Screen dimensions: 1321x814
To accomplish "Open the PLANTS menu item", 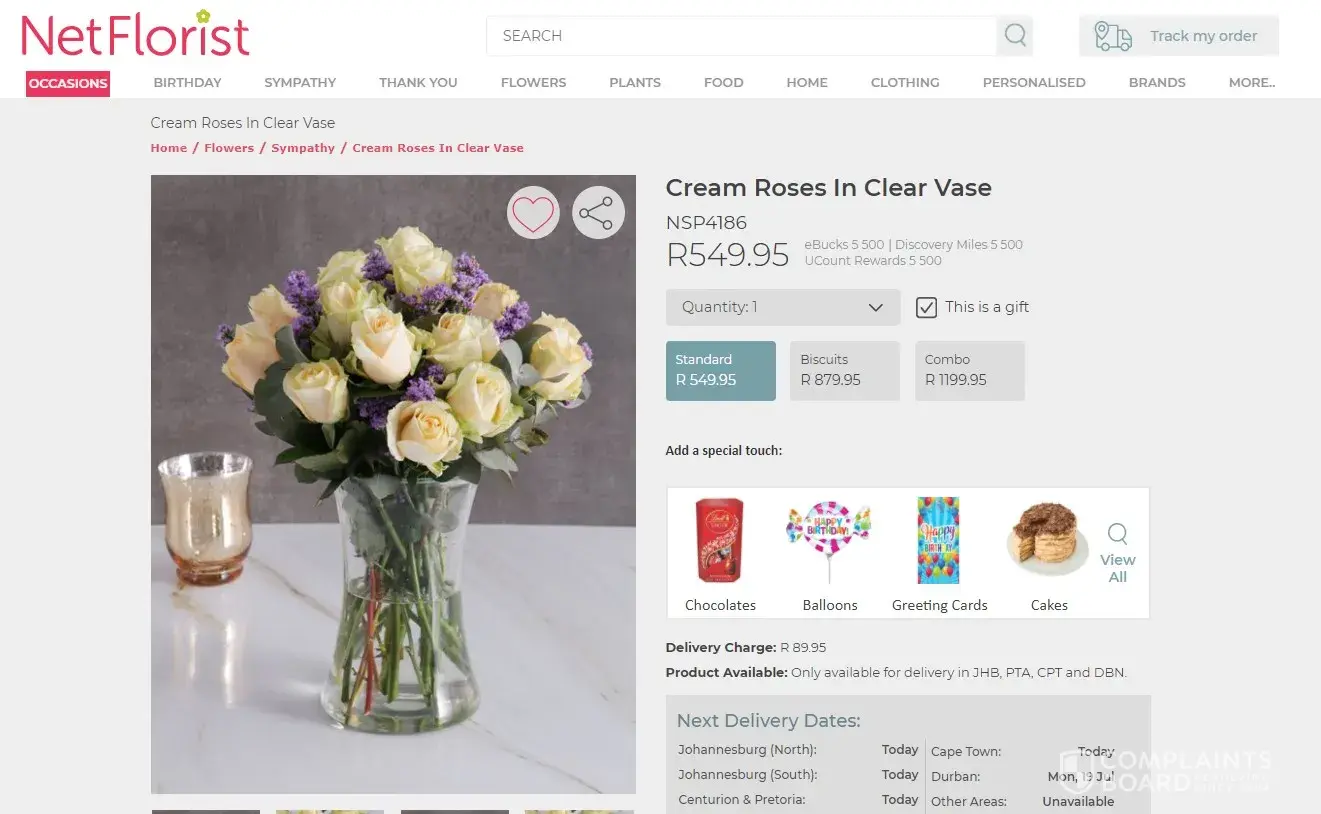I will (x=635, y=83).
